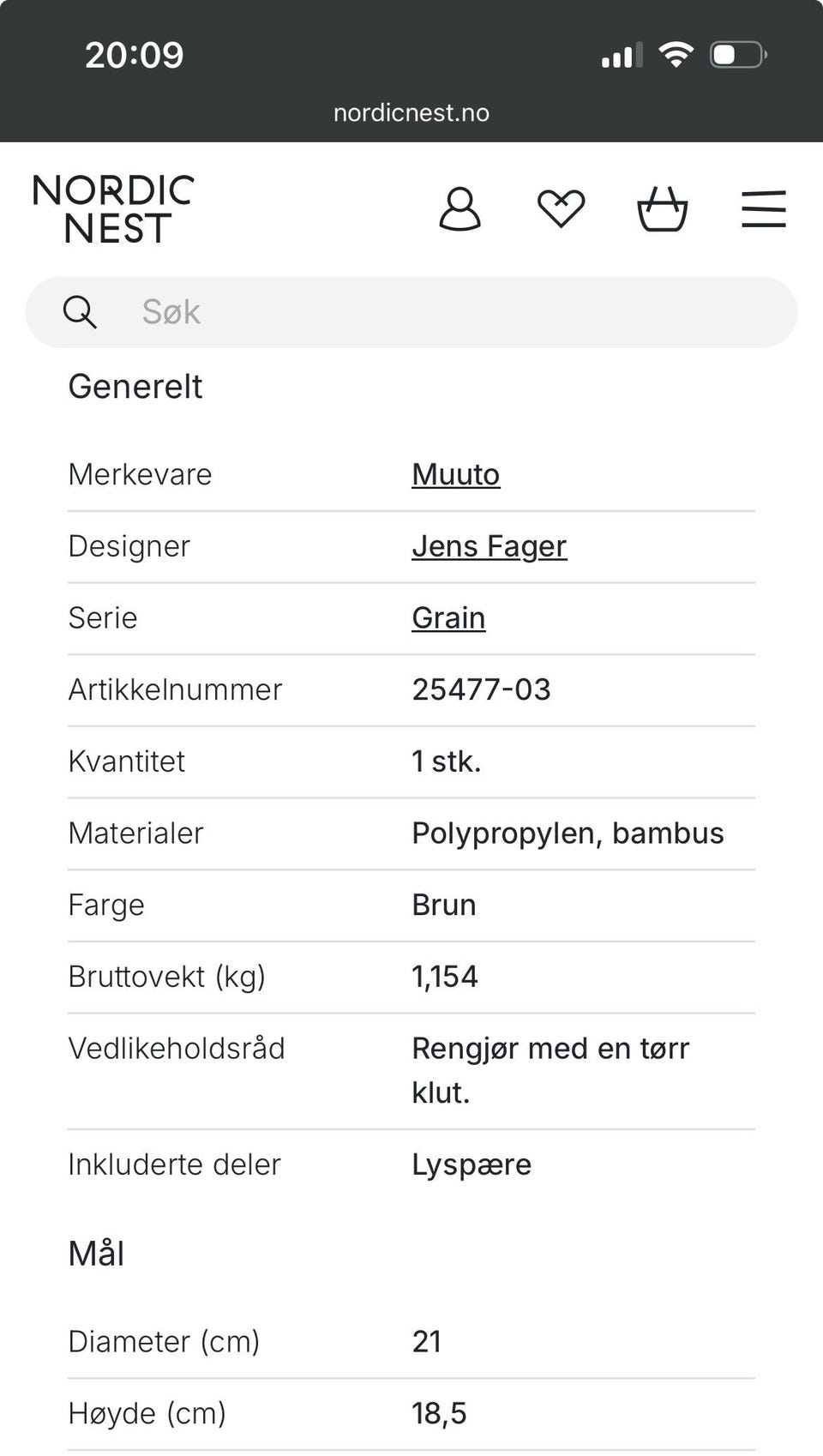Tap the Lyspære included parts value
The width and height of the screenshot is (823, 1456).
[472, 1164]
